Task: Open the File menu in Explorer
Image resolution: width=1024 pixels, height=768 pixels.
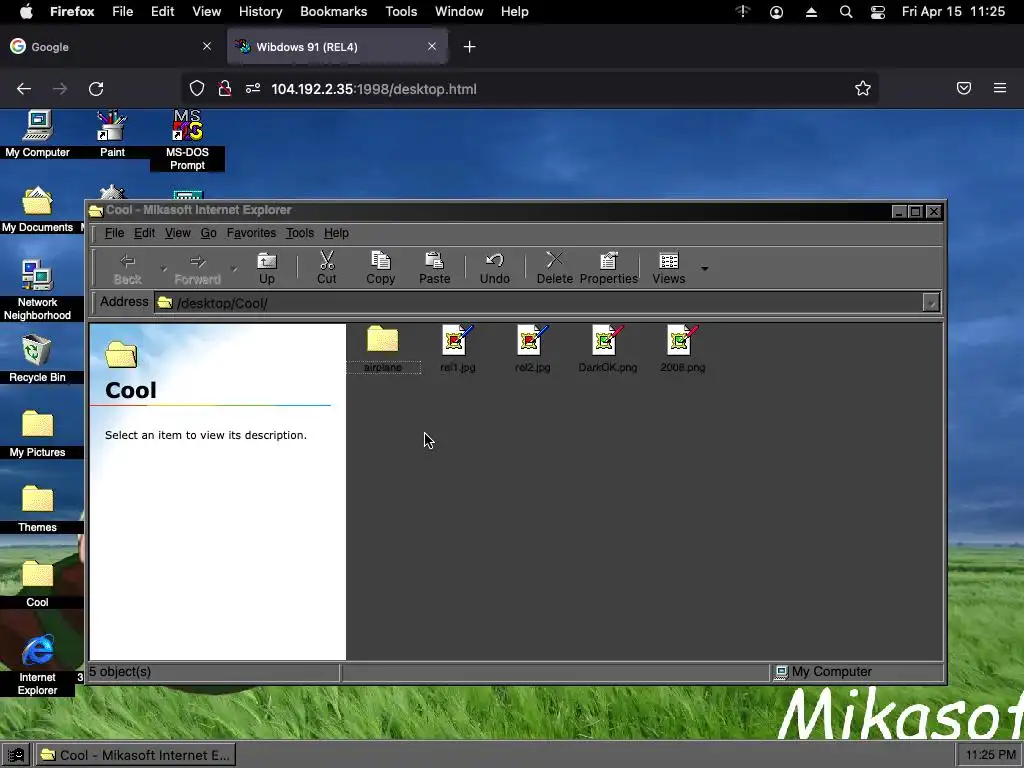Action: (114, 233)
